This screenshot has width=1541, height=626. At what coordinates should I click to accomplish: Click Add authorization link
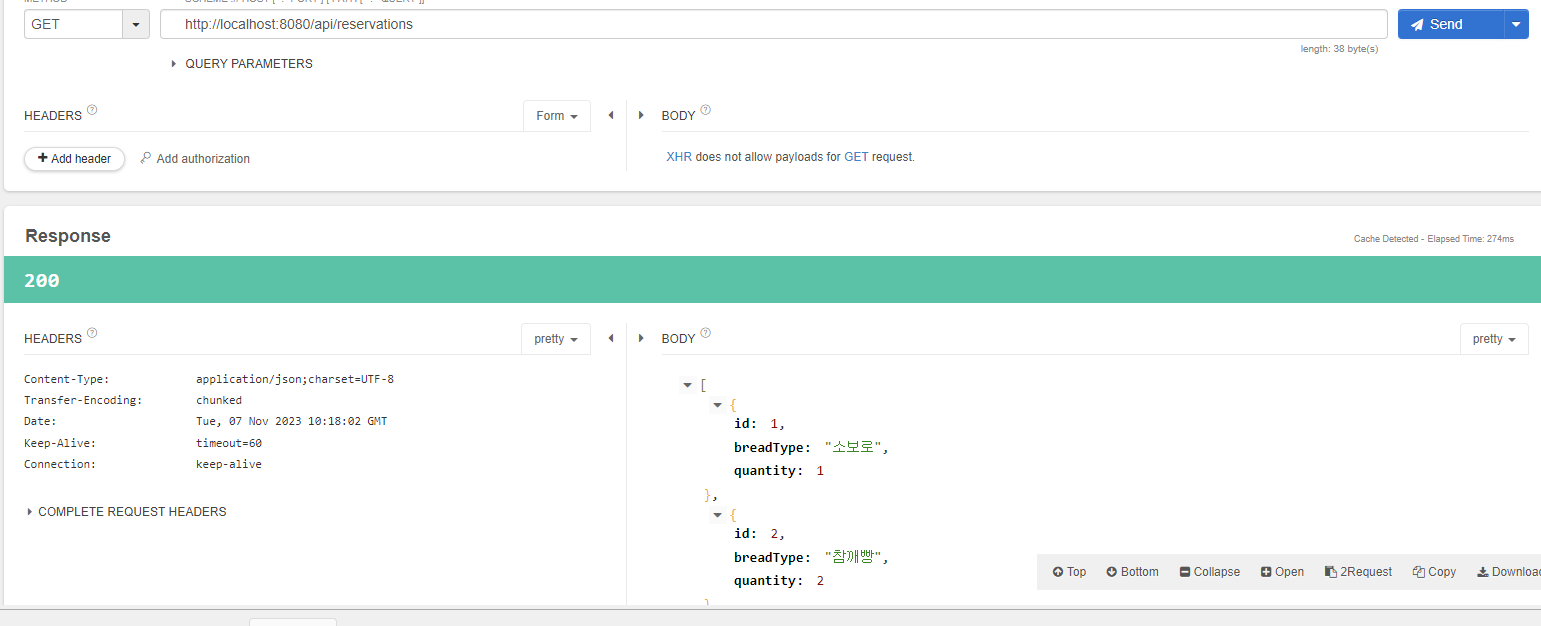click(x=195, y=158)
